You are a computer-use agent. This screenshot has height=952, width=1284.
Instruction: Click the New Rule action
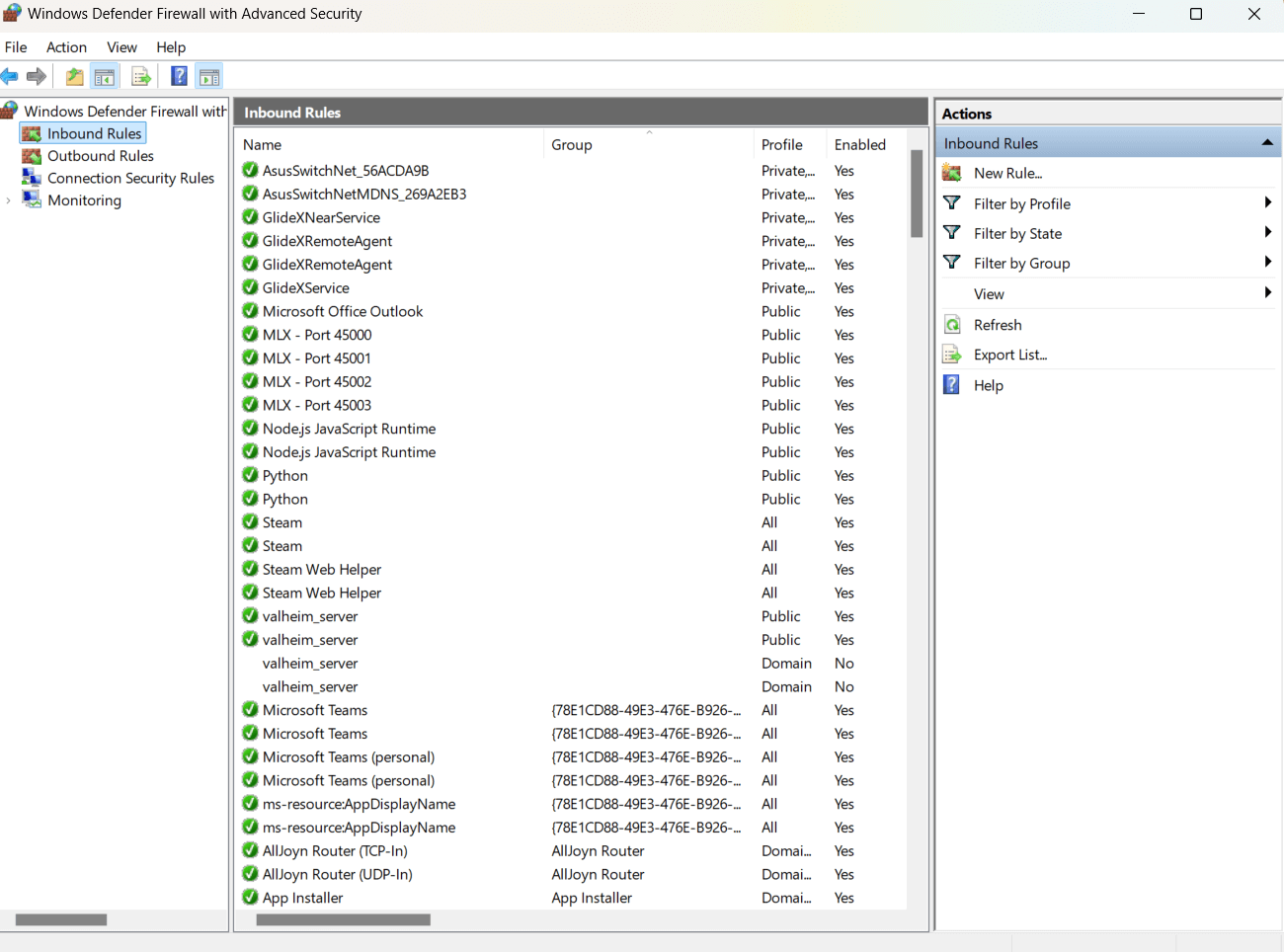tap(1007, 173)
